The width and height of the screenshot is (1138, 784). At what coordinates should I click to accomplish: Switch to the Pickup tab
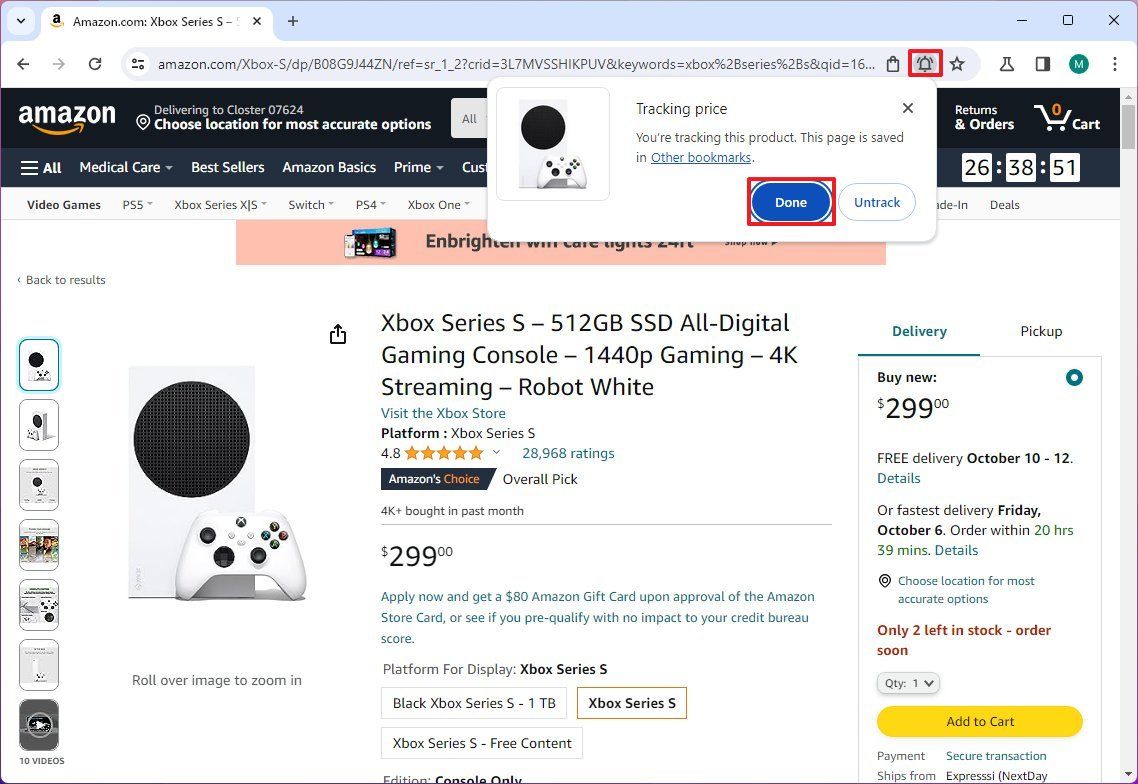1041,331
